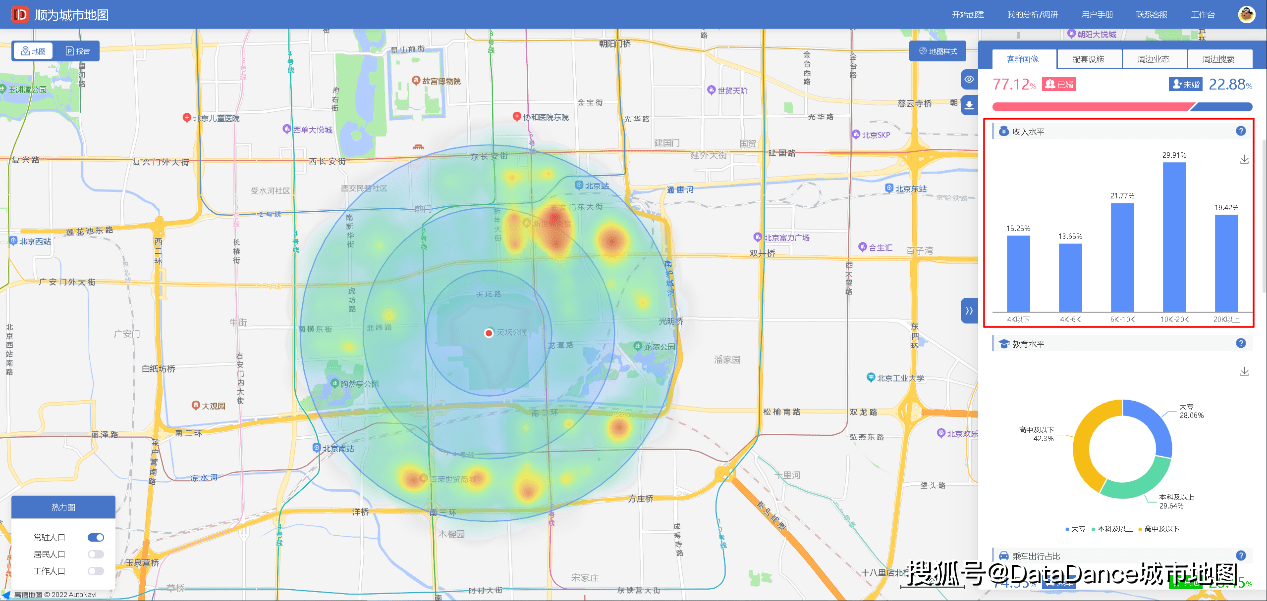Click the 北京南站 station marker

click(316, 448)
